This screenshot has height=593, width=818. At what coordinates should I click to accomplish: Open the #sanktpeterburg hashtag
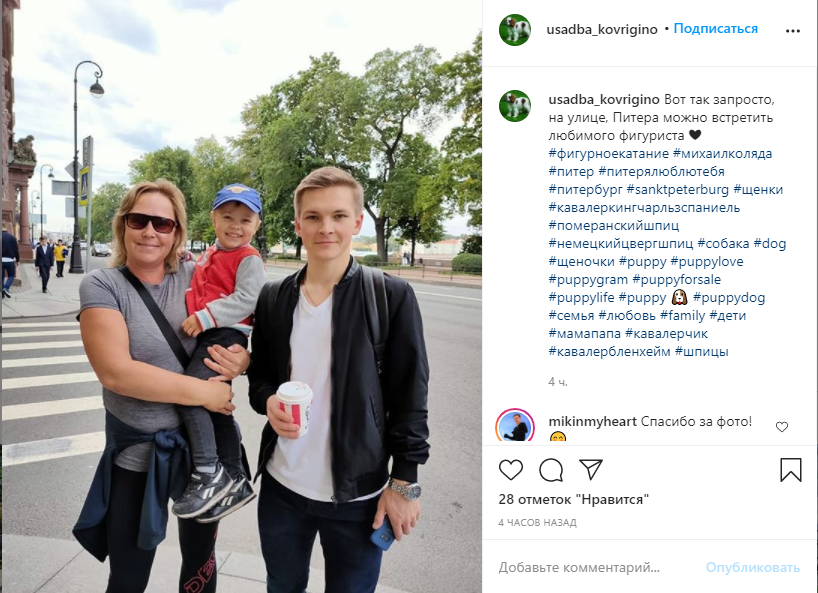coord(678,189)
